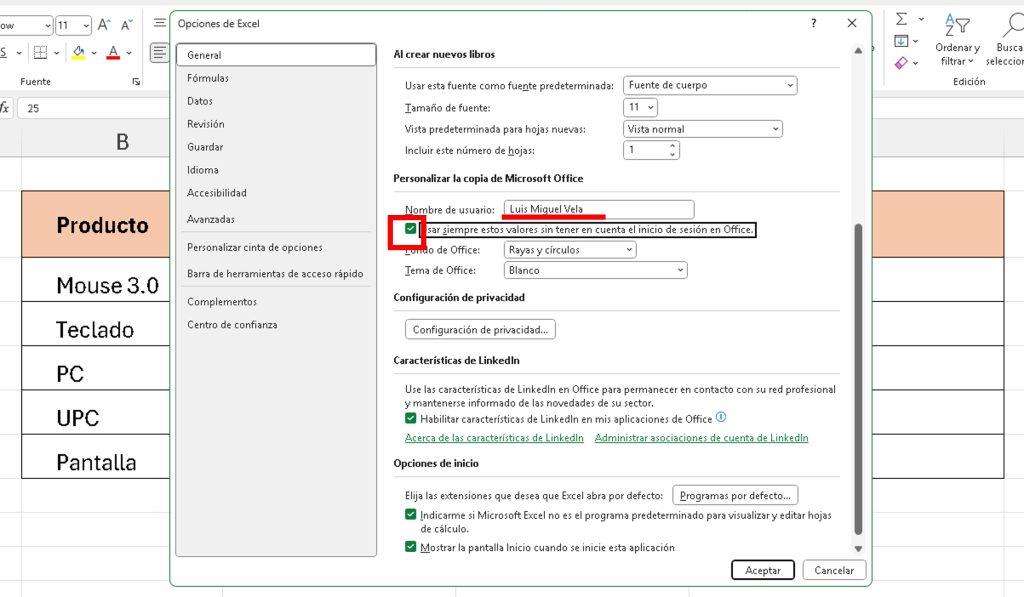Image resolution: width=1024 pixels, height=597 pixels.
Task: Expand the Fondo de Office dropdown
Action: pos(569,250)
